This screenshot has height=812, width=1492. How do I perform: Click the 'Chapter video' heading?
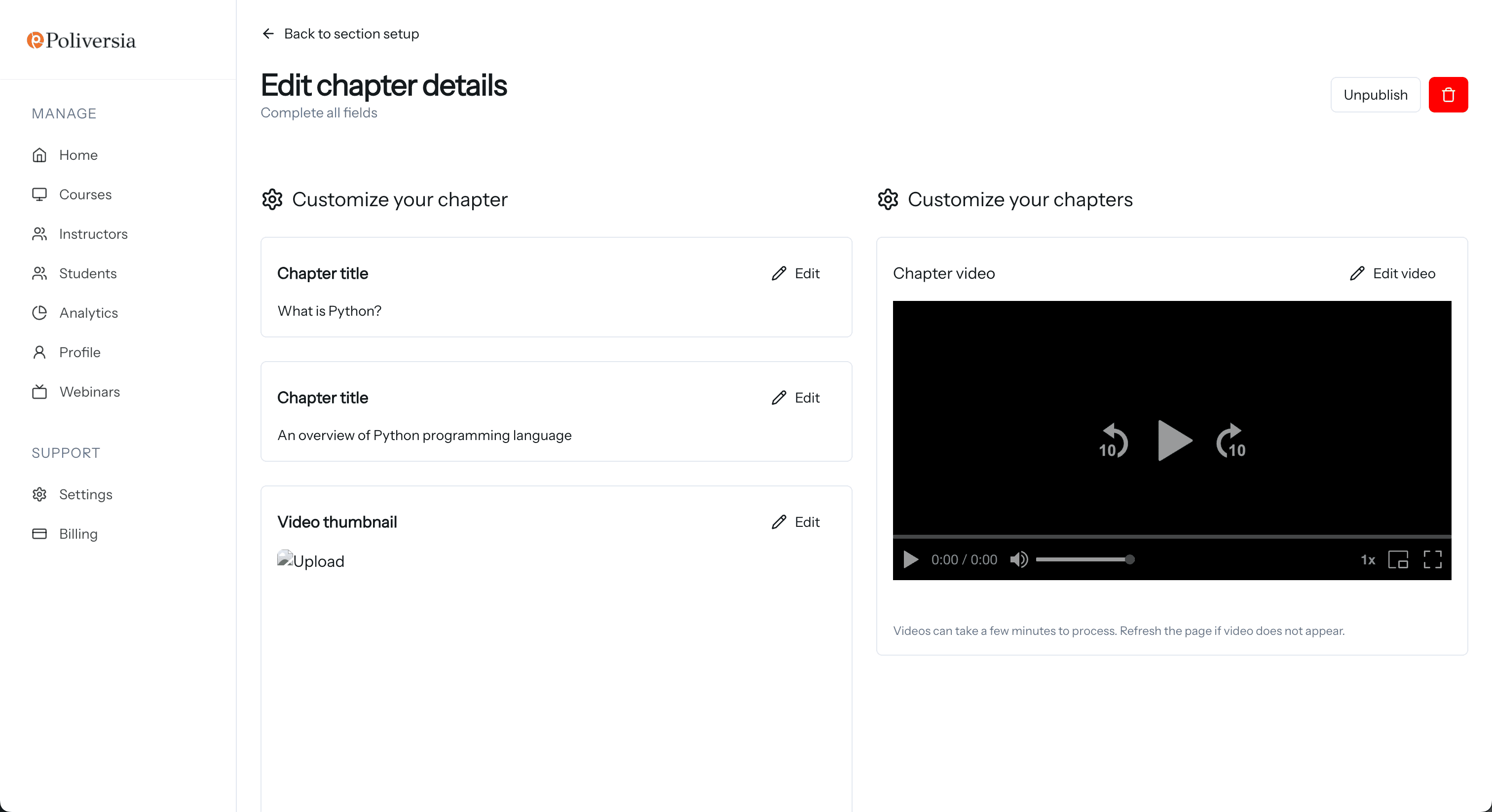944,273
